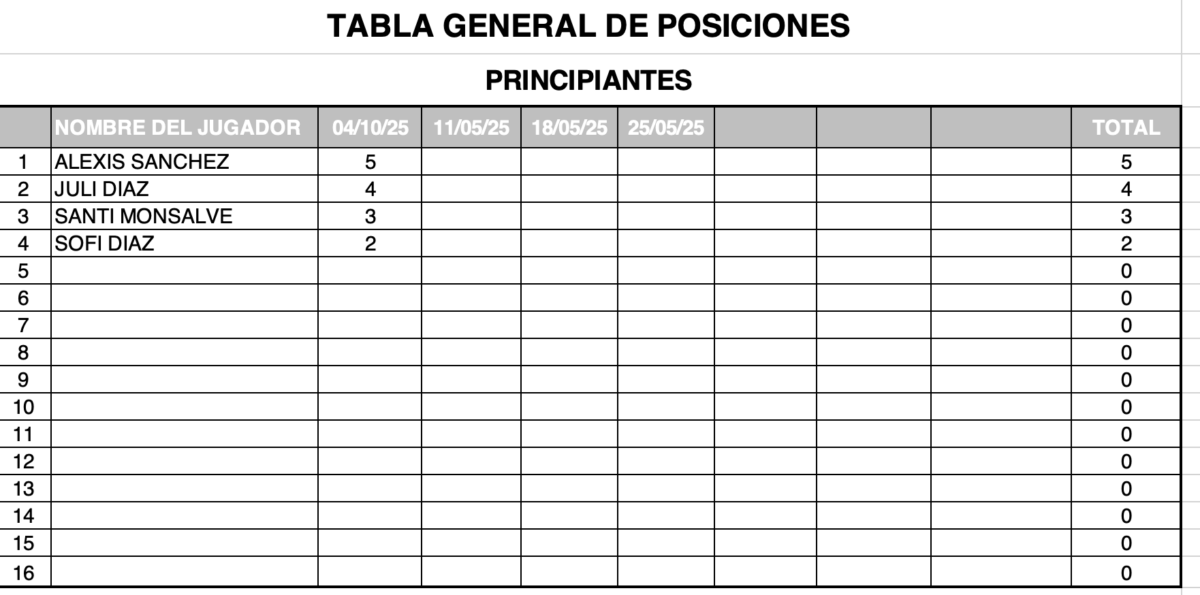
Task: Select the 11/05/25 date column header
Action: [x=471, y=127]
